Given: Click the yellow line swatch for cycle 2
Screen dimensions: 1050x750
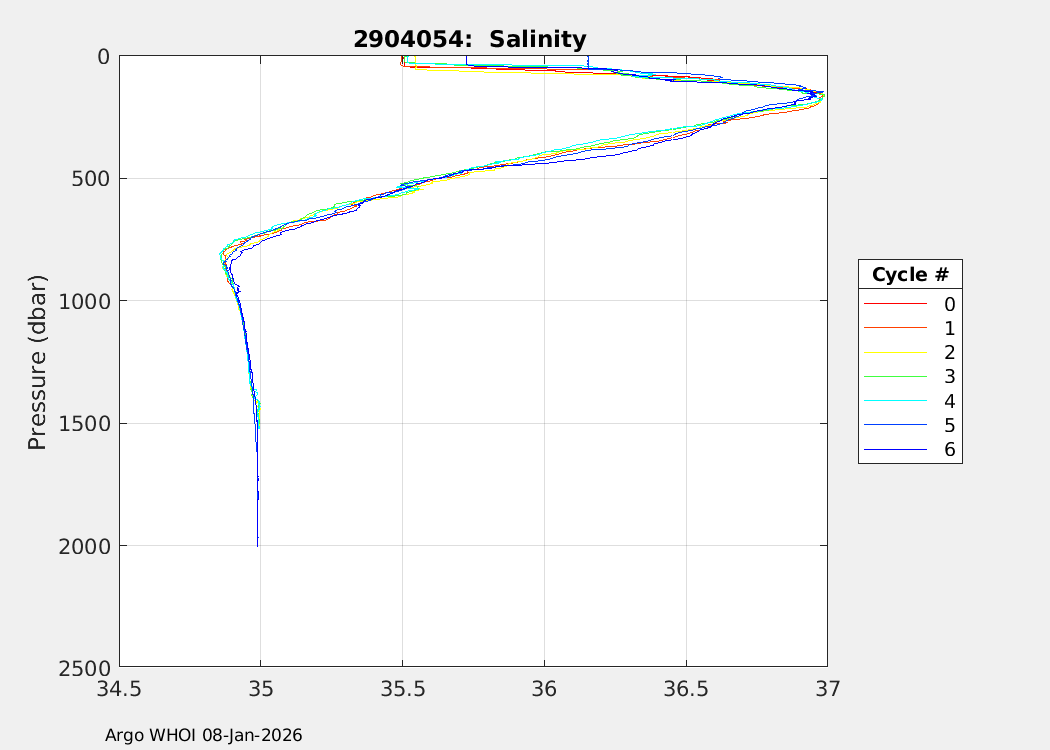Looking at the screenshot, I should 895,353.
